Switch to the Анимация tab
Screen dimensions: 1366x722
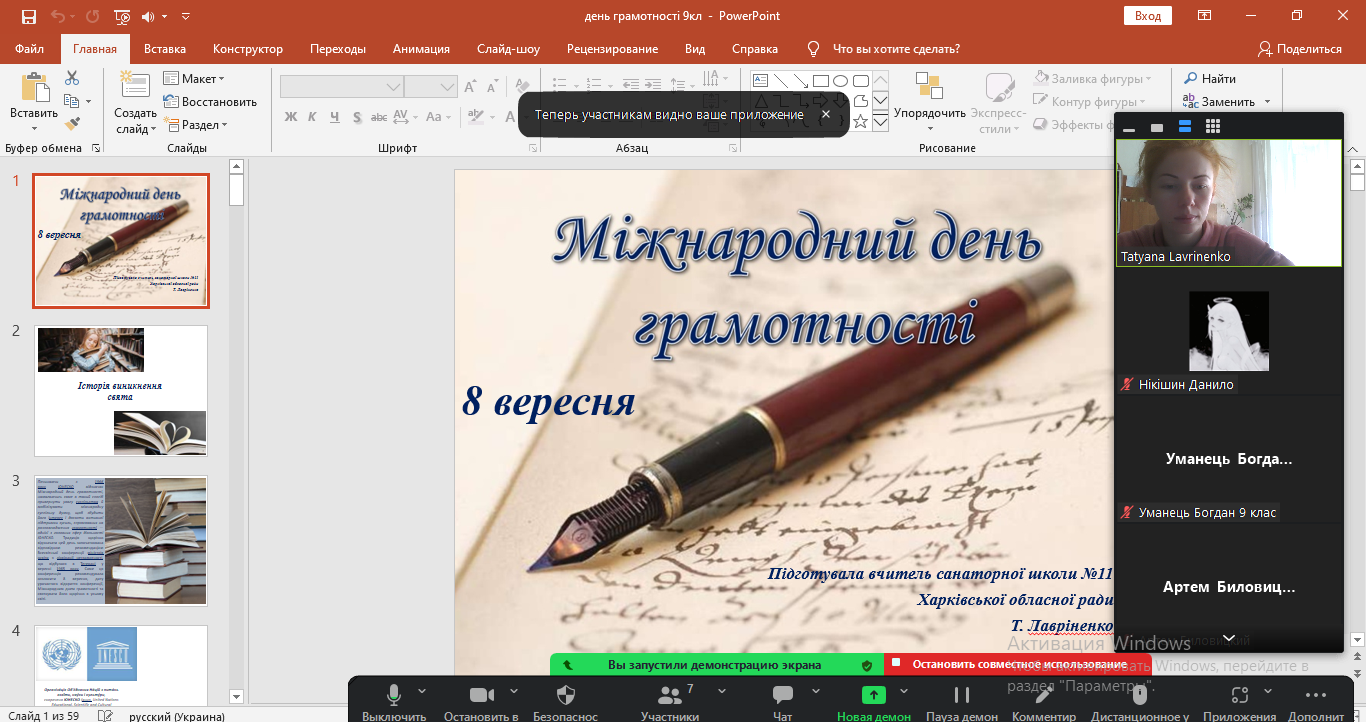click(421, 49)
